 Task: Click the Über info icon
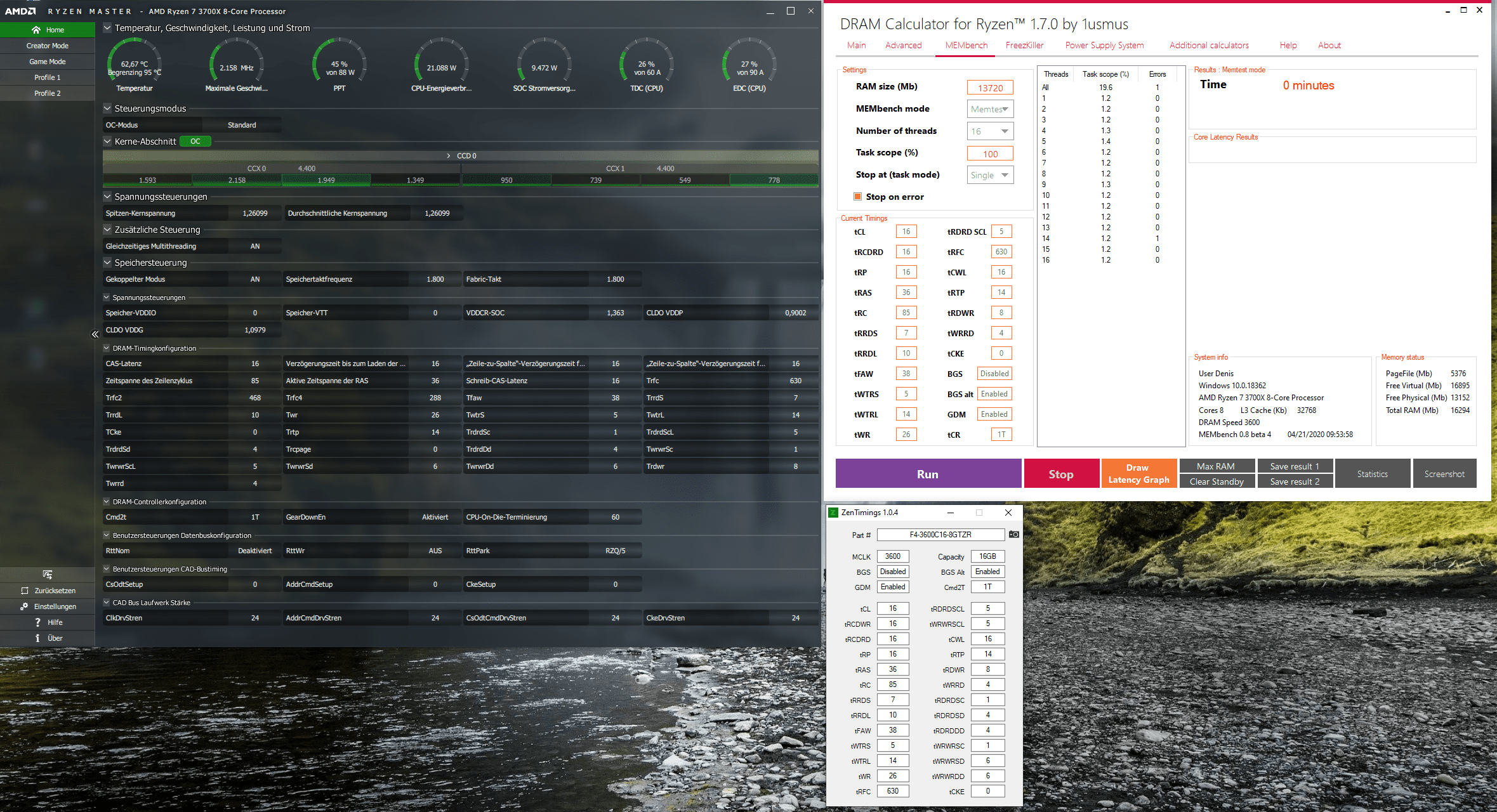[37, 638]
